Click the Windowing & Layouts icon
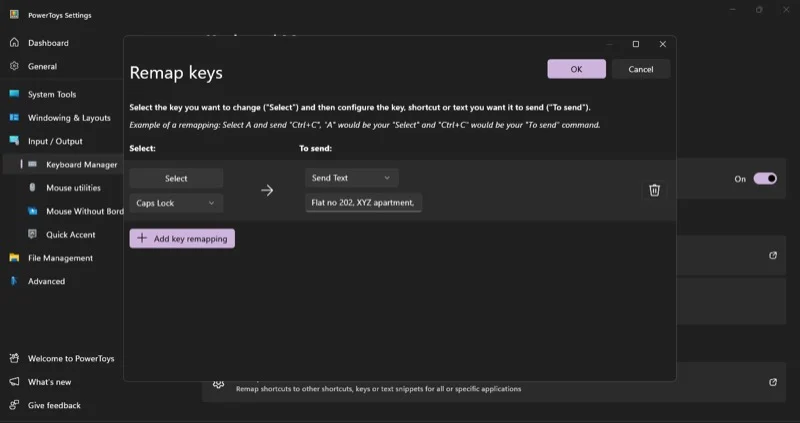 [x=14, y=117]
